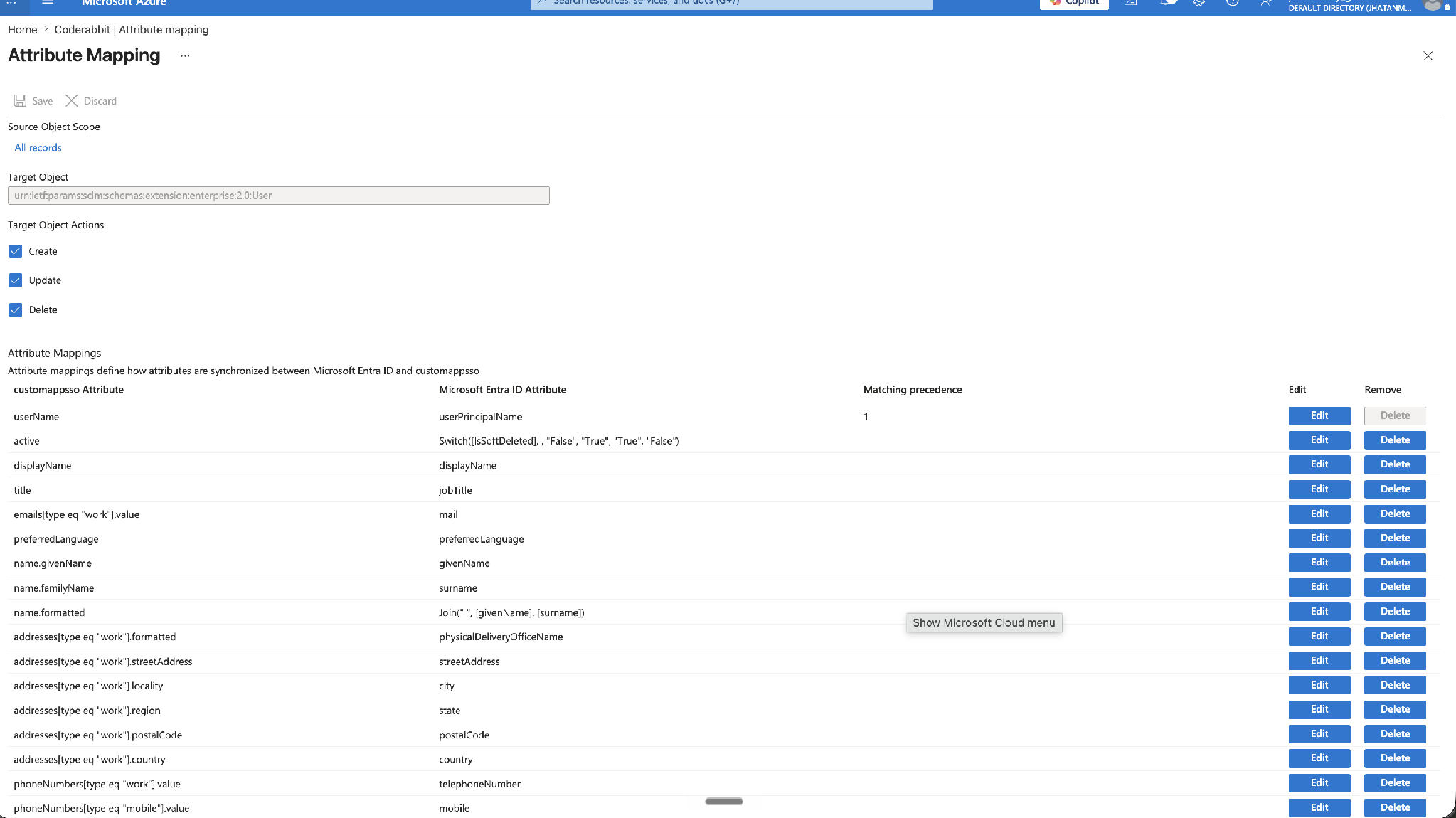The width and height of the screenshot is (1456, 818).
Task: Click the Discard toolbar button
Action: 91,101
